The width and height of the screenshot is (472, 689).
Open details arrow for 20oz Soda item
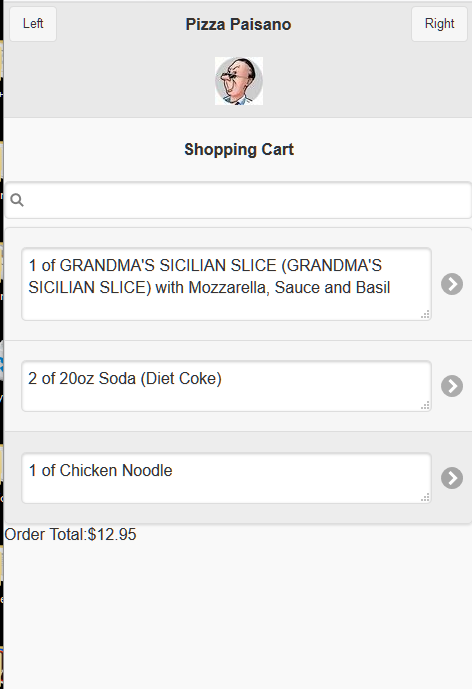(452, 386)
